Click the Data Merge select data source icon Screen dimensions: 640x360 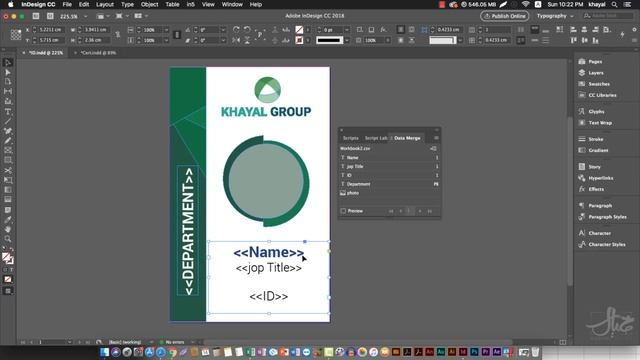(x=433, y=149)
